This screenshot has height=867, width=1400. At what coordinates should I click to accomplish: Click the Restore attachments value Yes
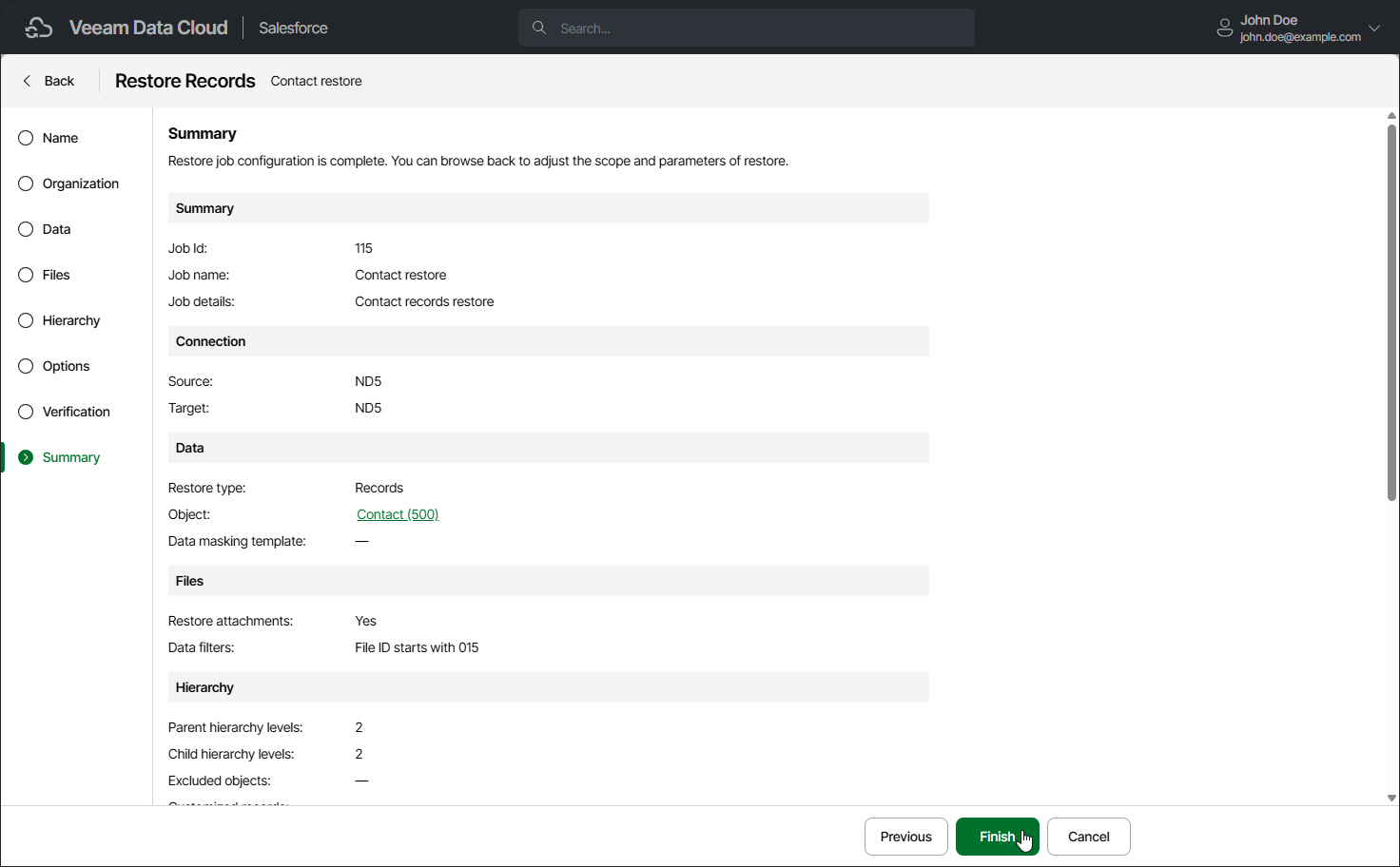coord(365,621)
